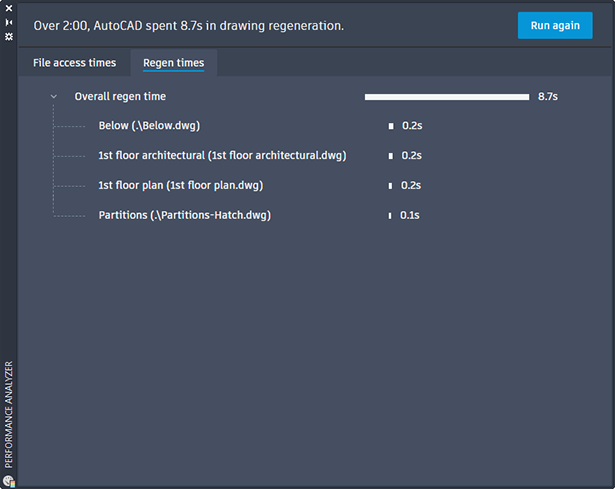Switch to the File access times tab
This screenshot has height=489, width=615.
tap(75, 63)
